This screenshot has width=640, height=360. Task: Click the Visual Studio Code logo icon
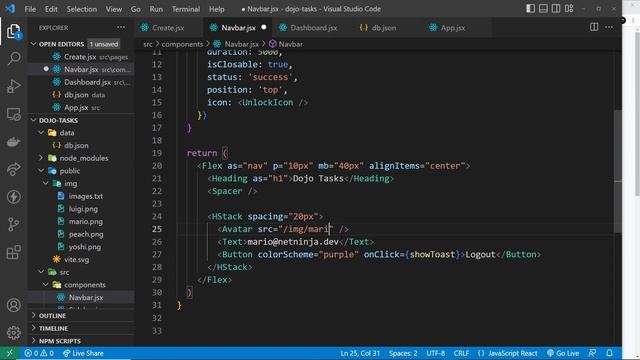pos(10,9)
